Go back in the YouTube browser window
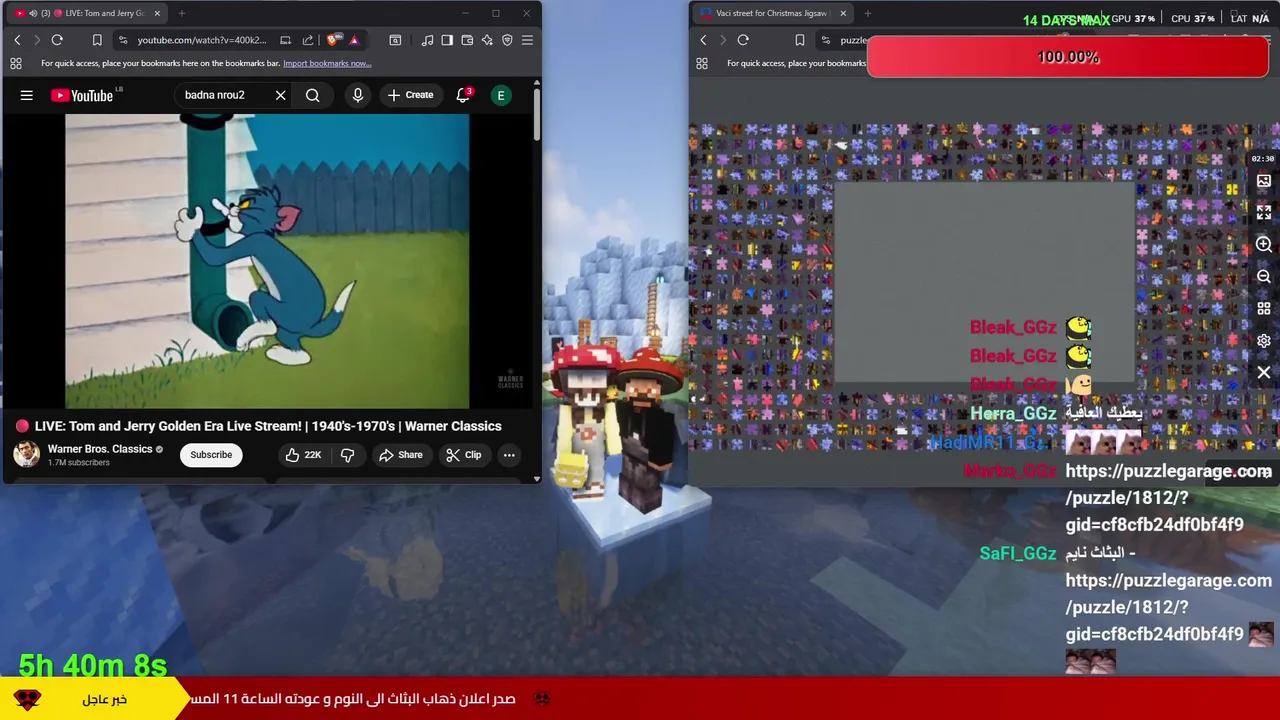 tap(17, 40)
